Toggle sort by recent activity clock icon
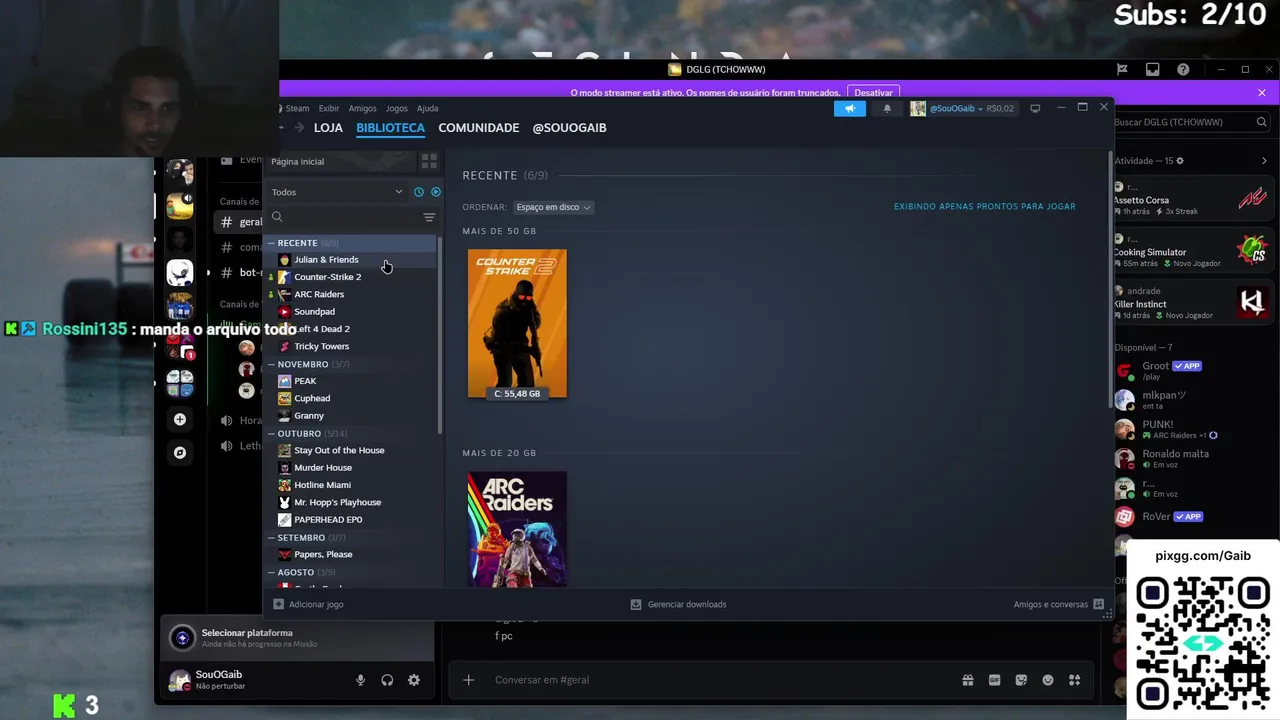Screen dimensions: 1280x720 pos(419,192)
